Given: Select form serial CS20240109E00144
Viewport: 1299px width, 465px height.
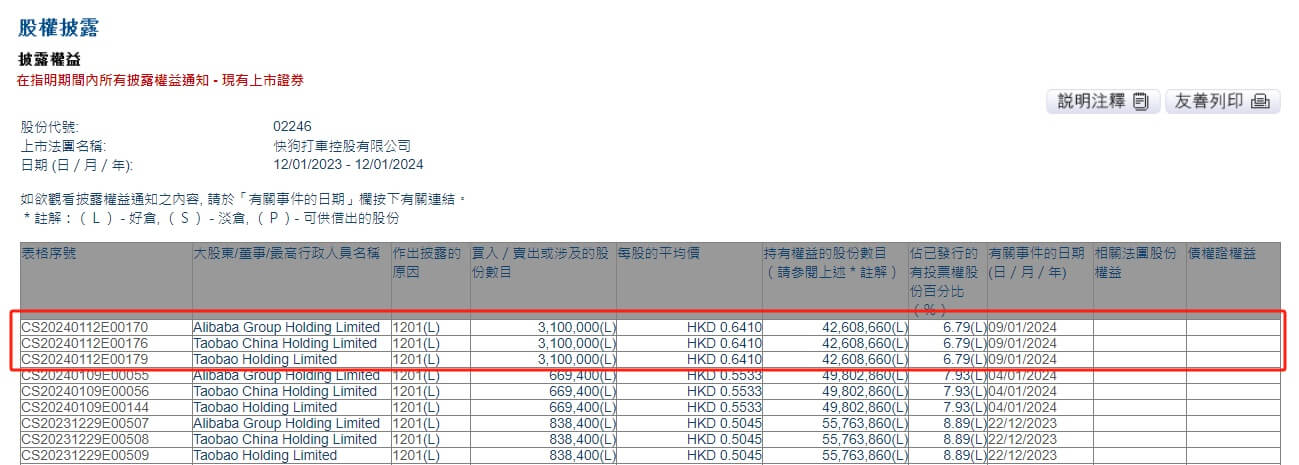Looking at the screenshot, I should tap(85, 407).
